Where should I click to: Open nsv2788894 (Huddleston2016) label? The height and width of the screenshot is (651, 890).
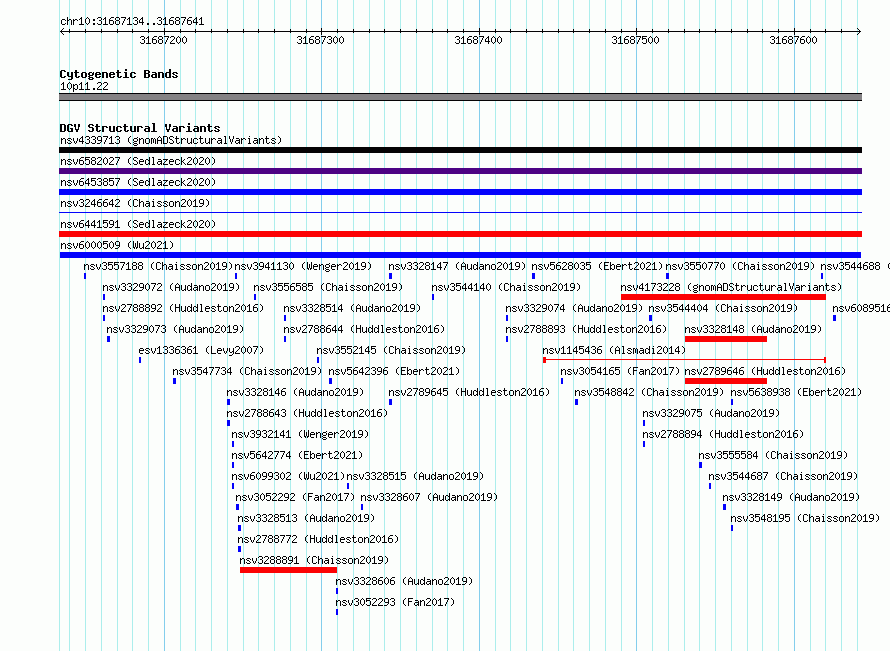point(723,434)
